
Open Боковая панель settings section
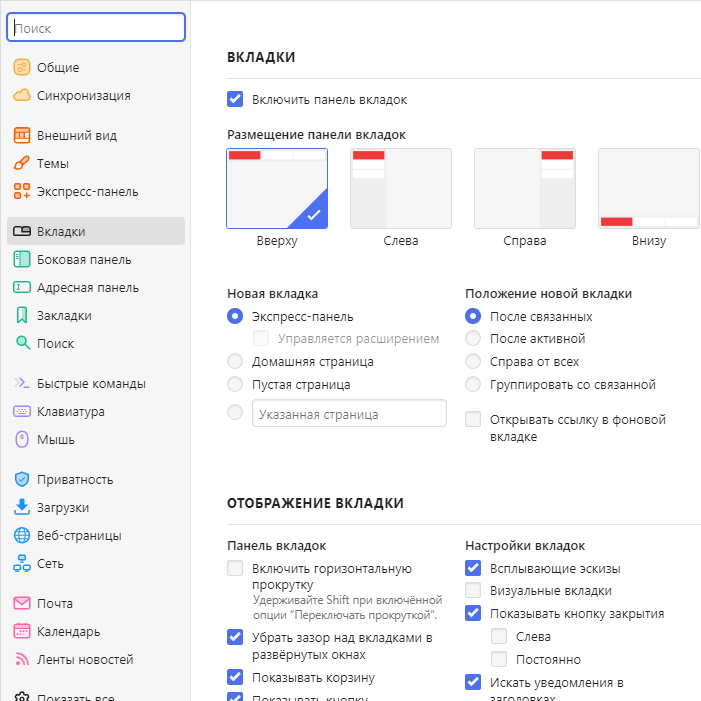[84, 260]
